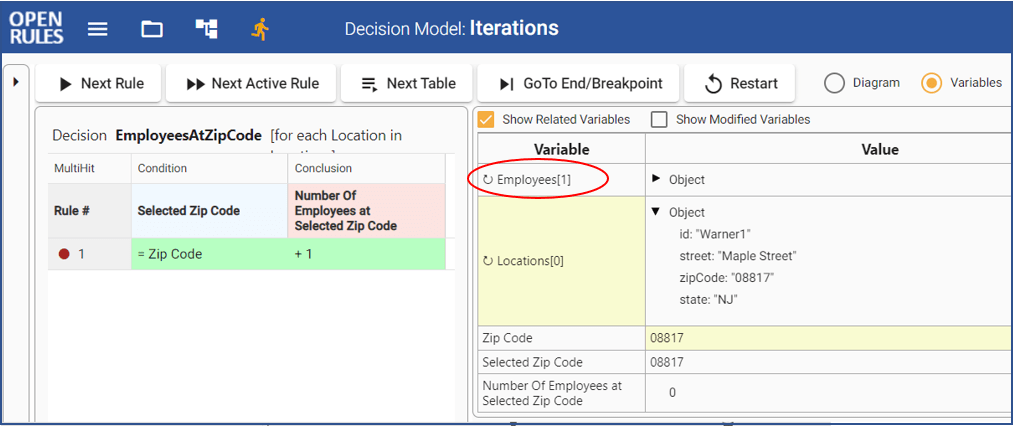Image resolution: width=1013 pixels, height=426 pixels.
Task: Click the folder icon in header
Action: 152,29
